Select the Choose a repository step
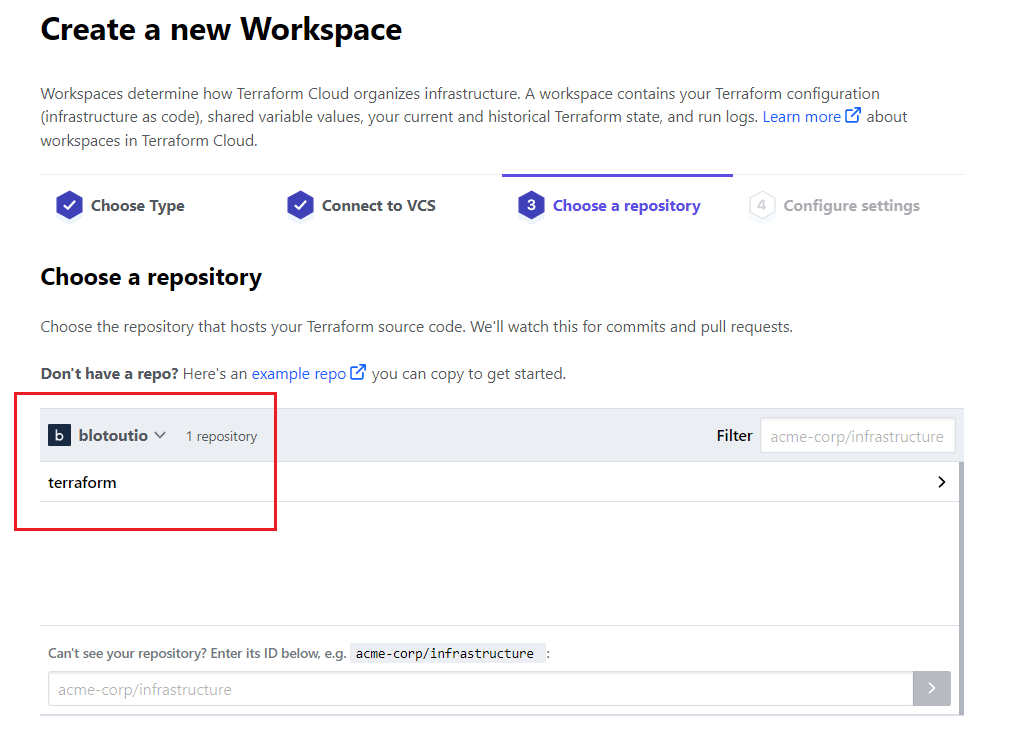The image size is (1023, 756). [x=609, y=205]
